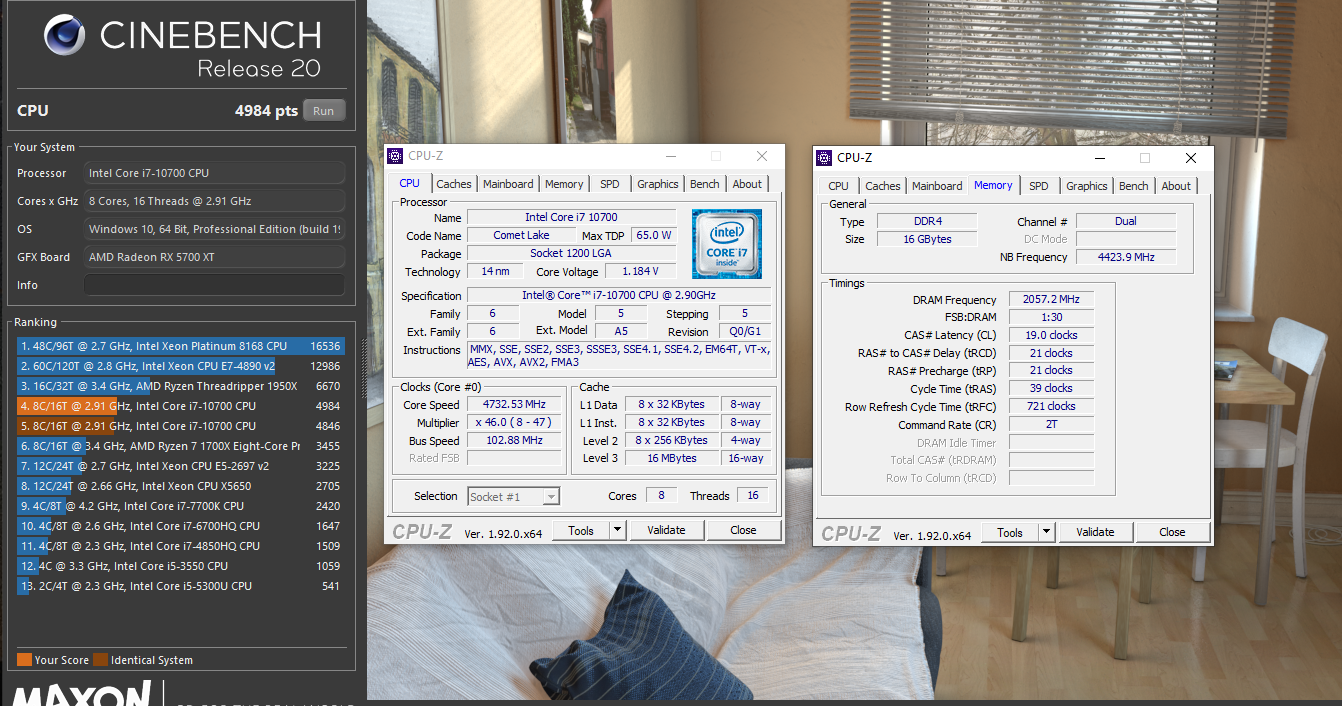Click Tools button in the CPU-Z Memory window
The width and height of the screenshot is (1342, 706).
point(1010,532)
